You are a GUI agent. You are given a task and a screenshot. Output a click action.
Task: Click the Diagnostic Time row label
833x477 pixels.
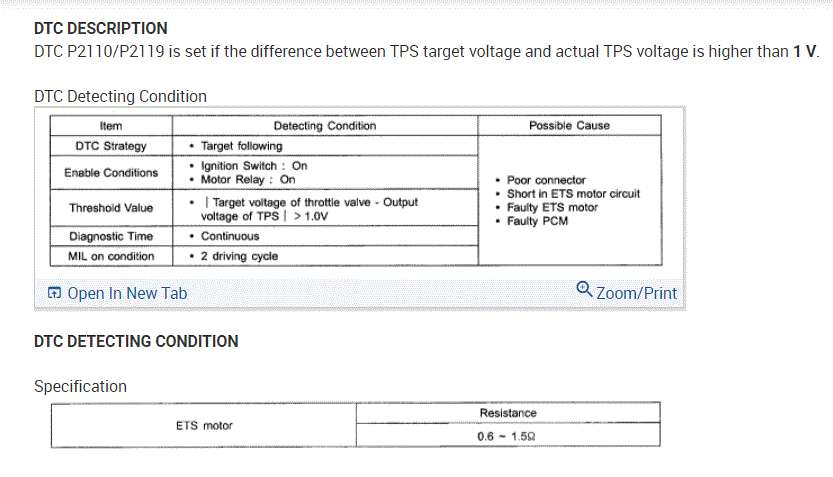coord(111,237)
